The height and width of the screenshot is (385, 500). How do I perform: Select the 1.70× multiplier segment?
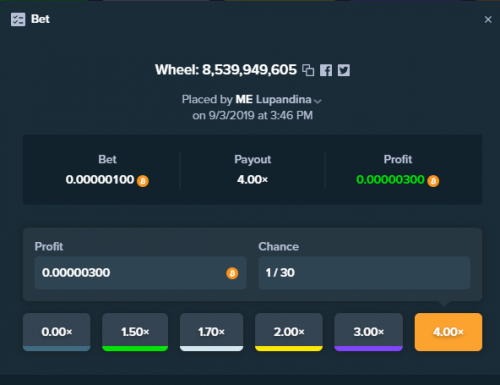[x=211, y=332]
